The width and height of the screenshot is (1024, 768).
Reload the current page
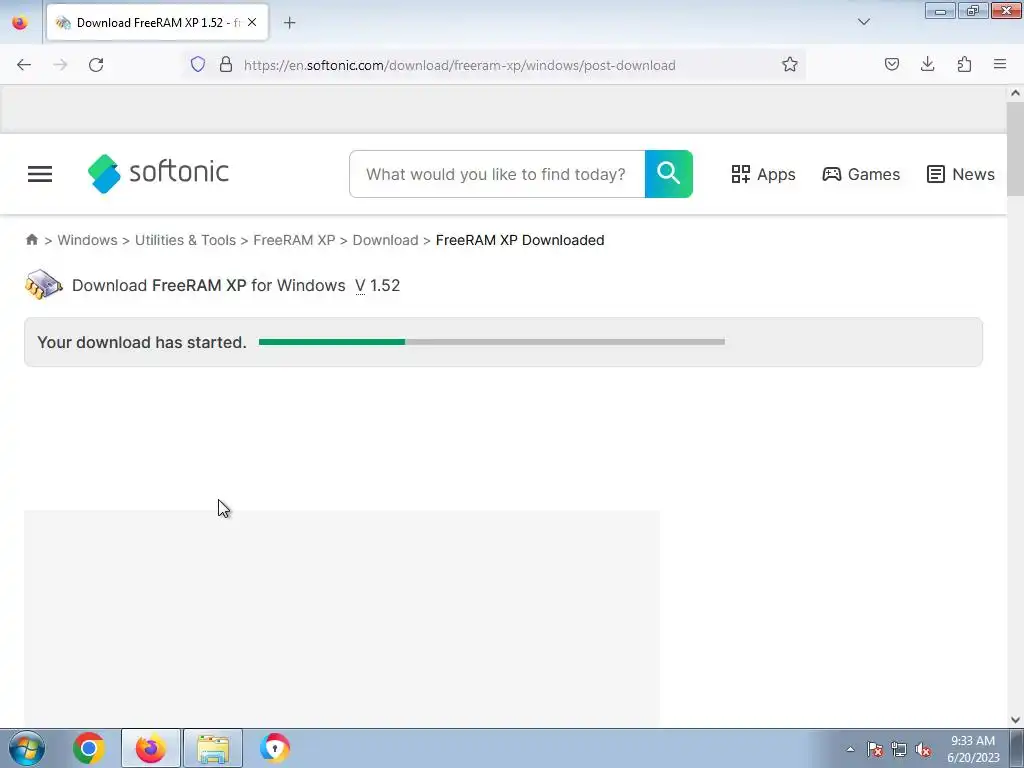click(x=96, y=65)
